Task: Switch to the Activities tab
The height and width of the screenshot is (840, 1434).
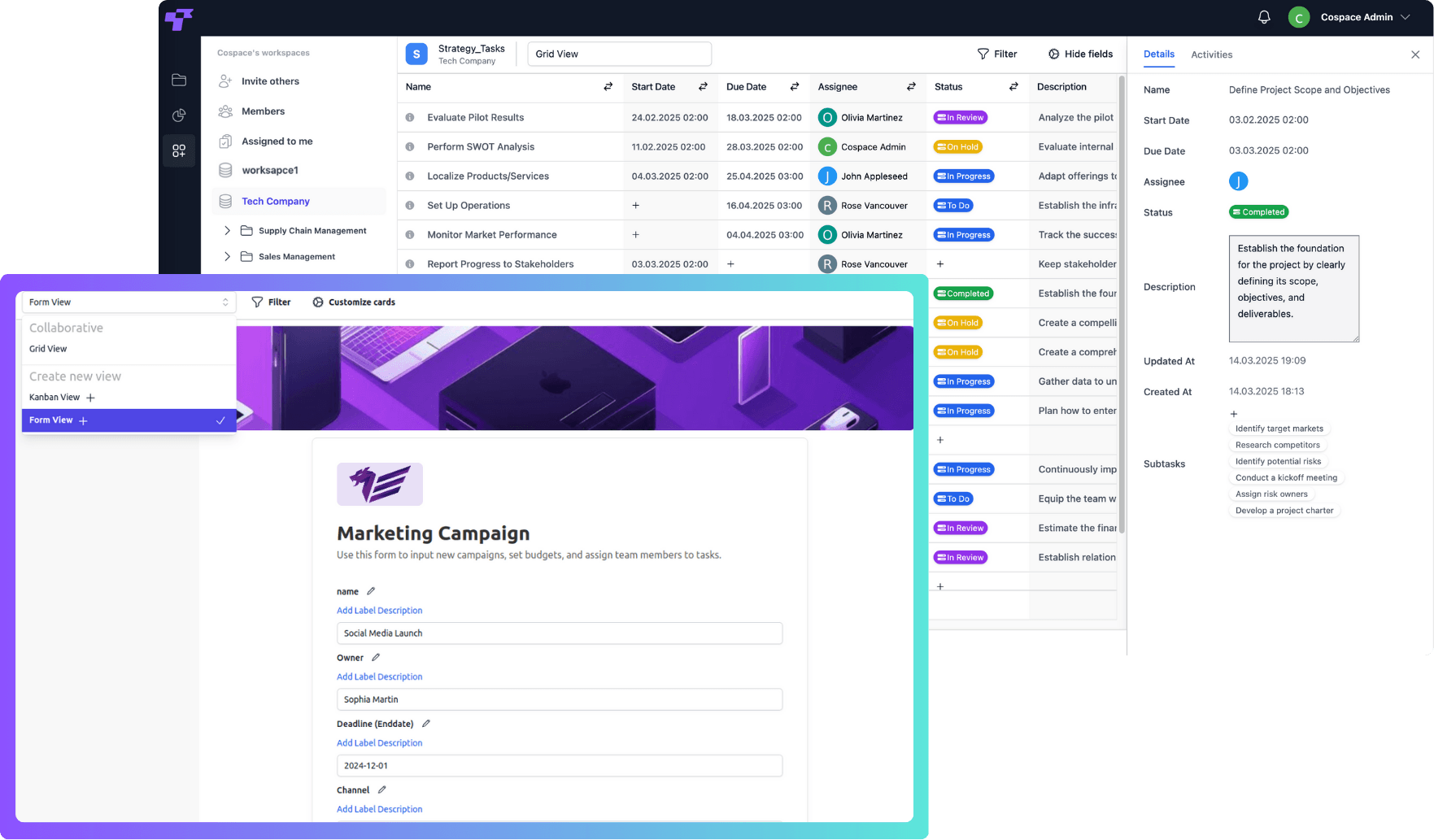Action: [x=1211, y=54]
